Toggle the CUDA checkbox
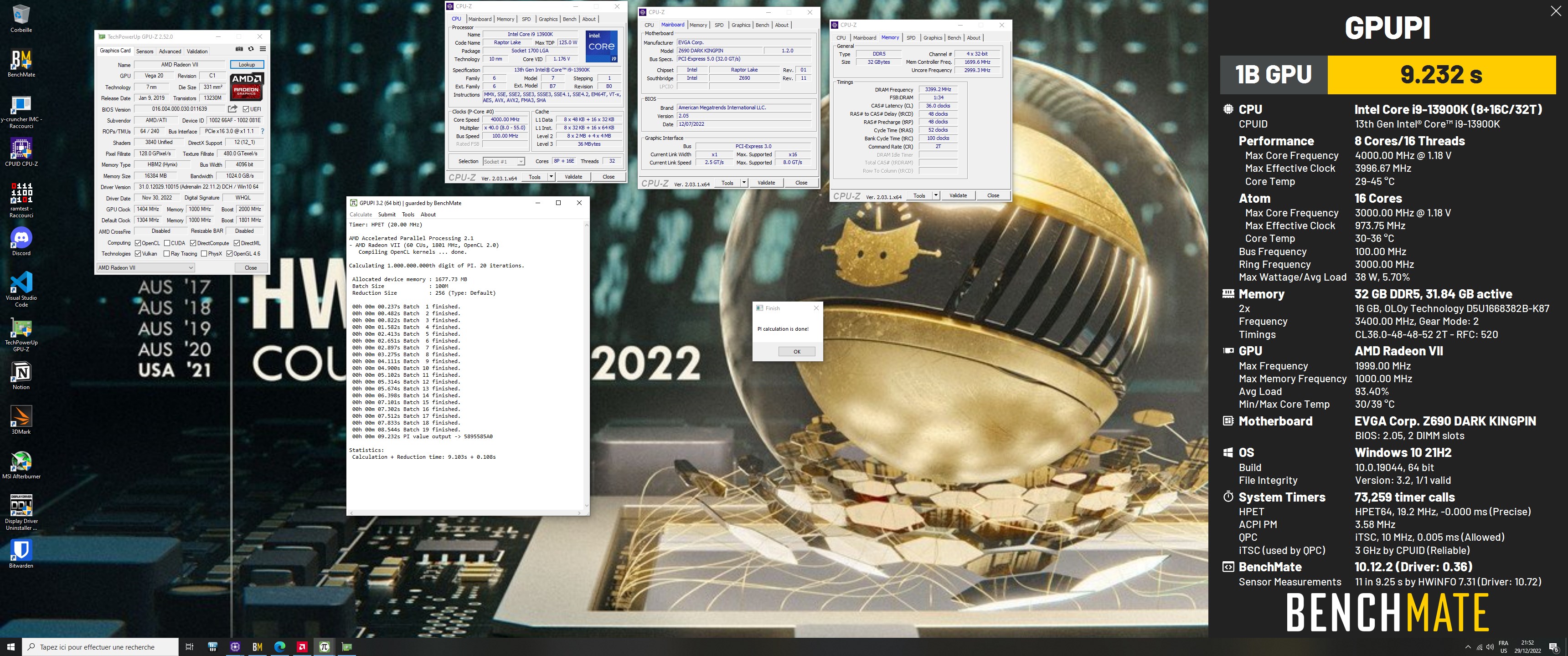 click(x=167, y=243)
